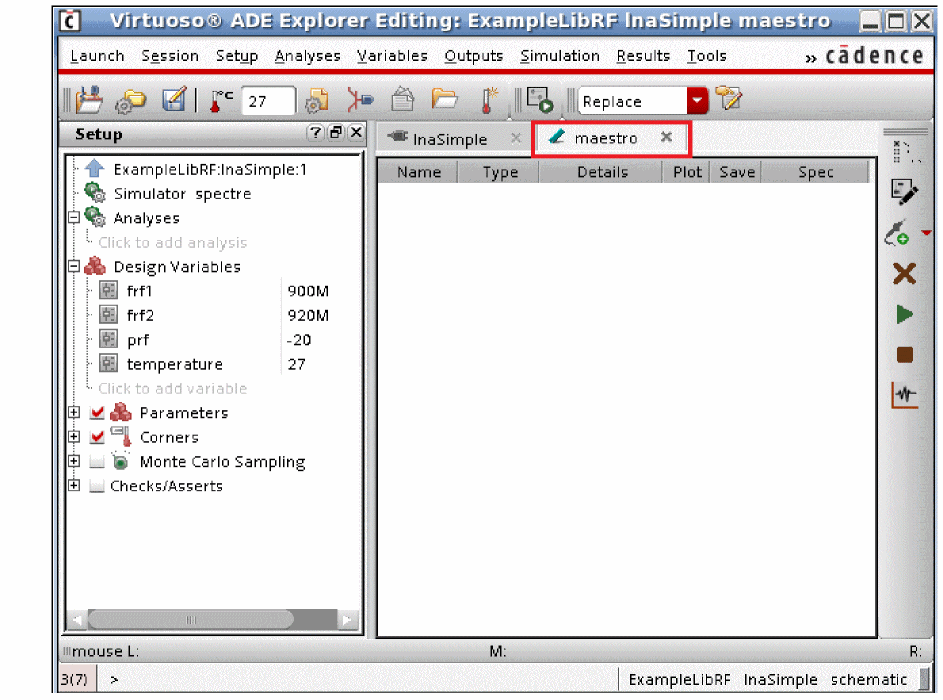Viewport: 943px width, 700px height.
Task: Collapse the Analyses tree node
Action: click(74, 217)
